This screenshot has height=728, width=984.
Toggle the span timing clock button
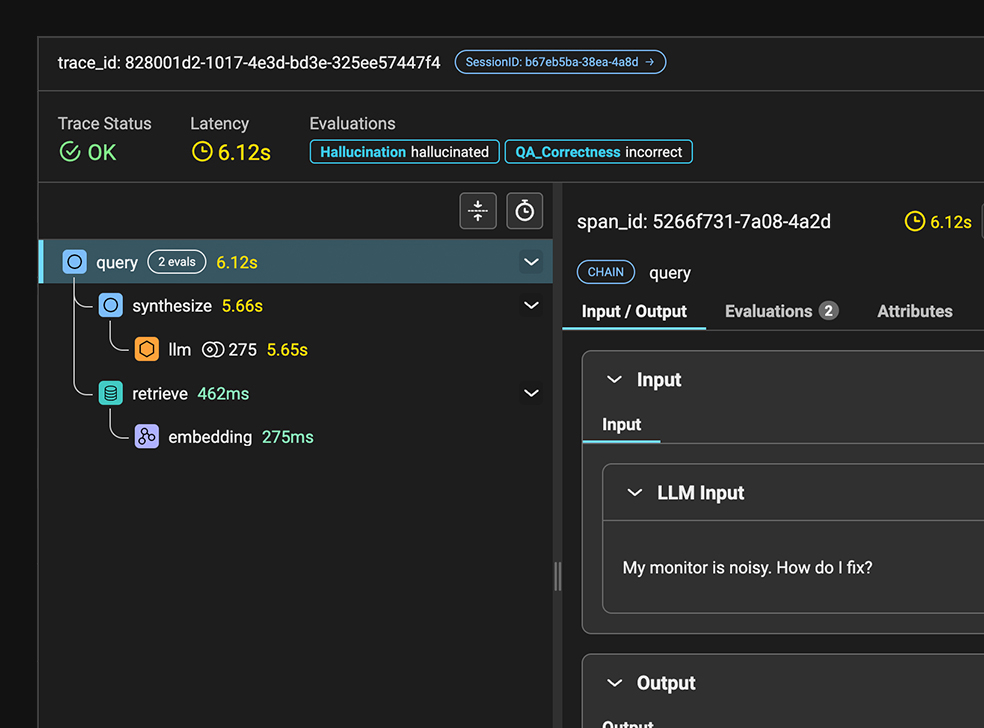point(524,211)
